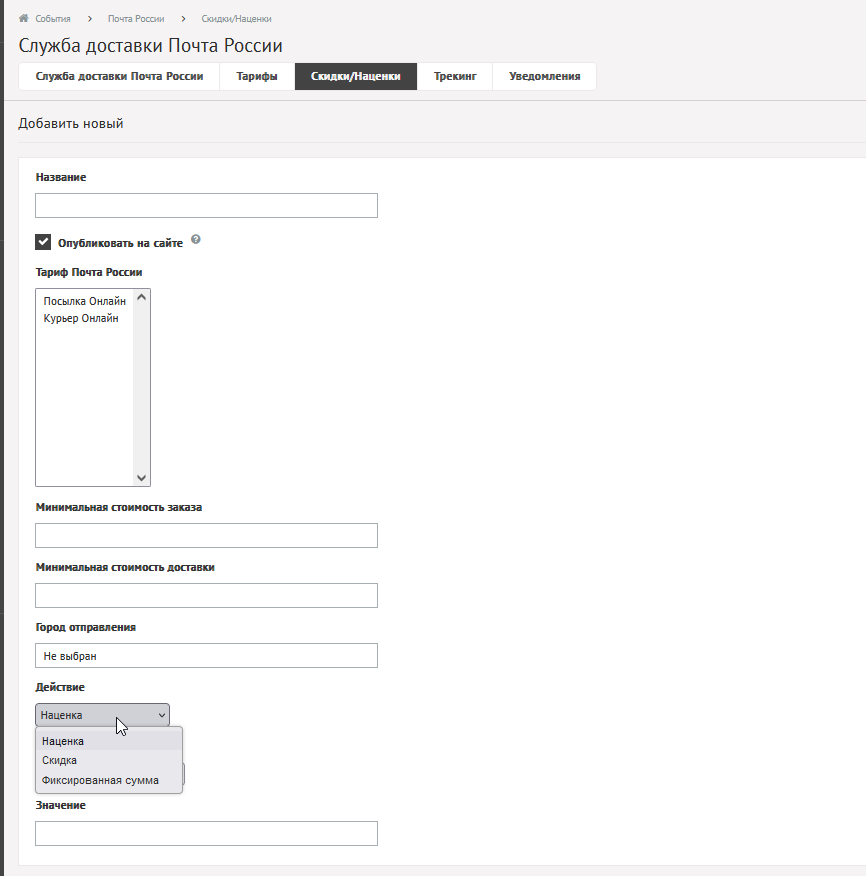
Task: Click the help icon next to Опубликовать на сайте
Action: coord(196,239)
